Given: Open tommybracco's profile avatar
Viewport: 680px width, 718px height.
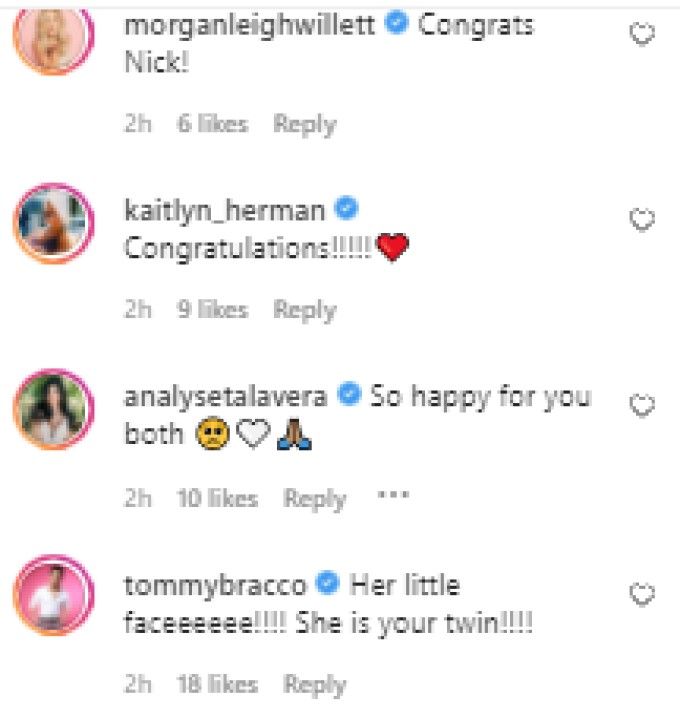Looking at the screenshot, I should 54,595.
